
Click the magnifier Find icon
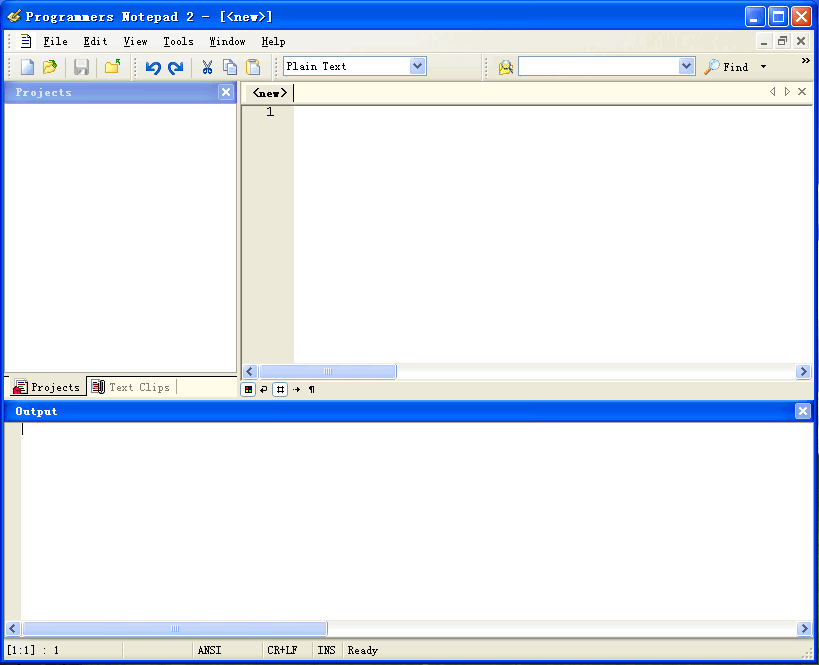click(711, 67)
